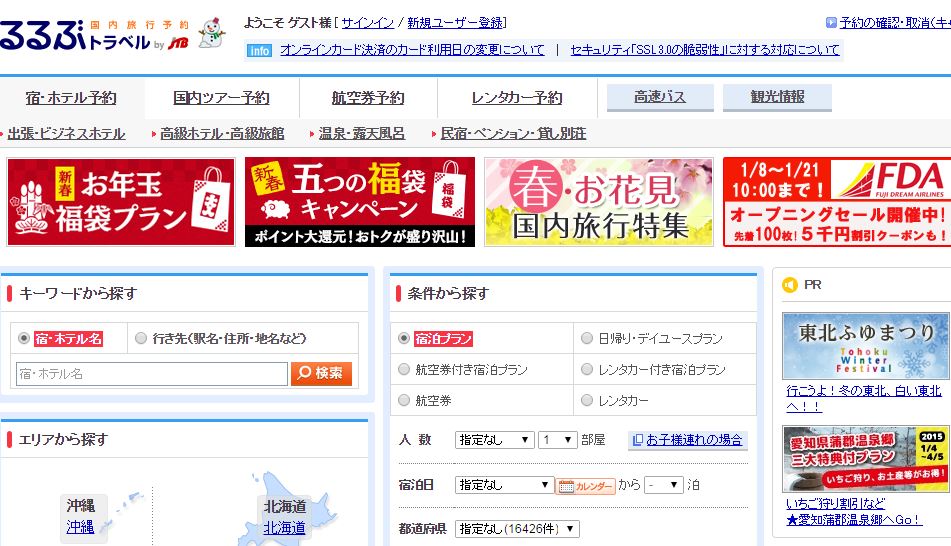The image size is (951, 546).
Task: Select the 宿泊プラン radio button
Action: [404, 339]
